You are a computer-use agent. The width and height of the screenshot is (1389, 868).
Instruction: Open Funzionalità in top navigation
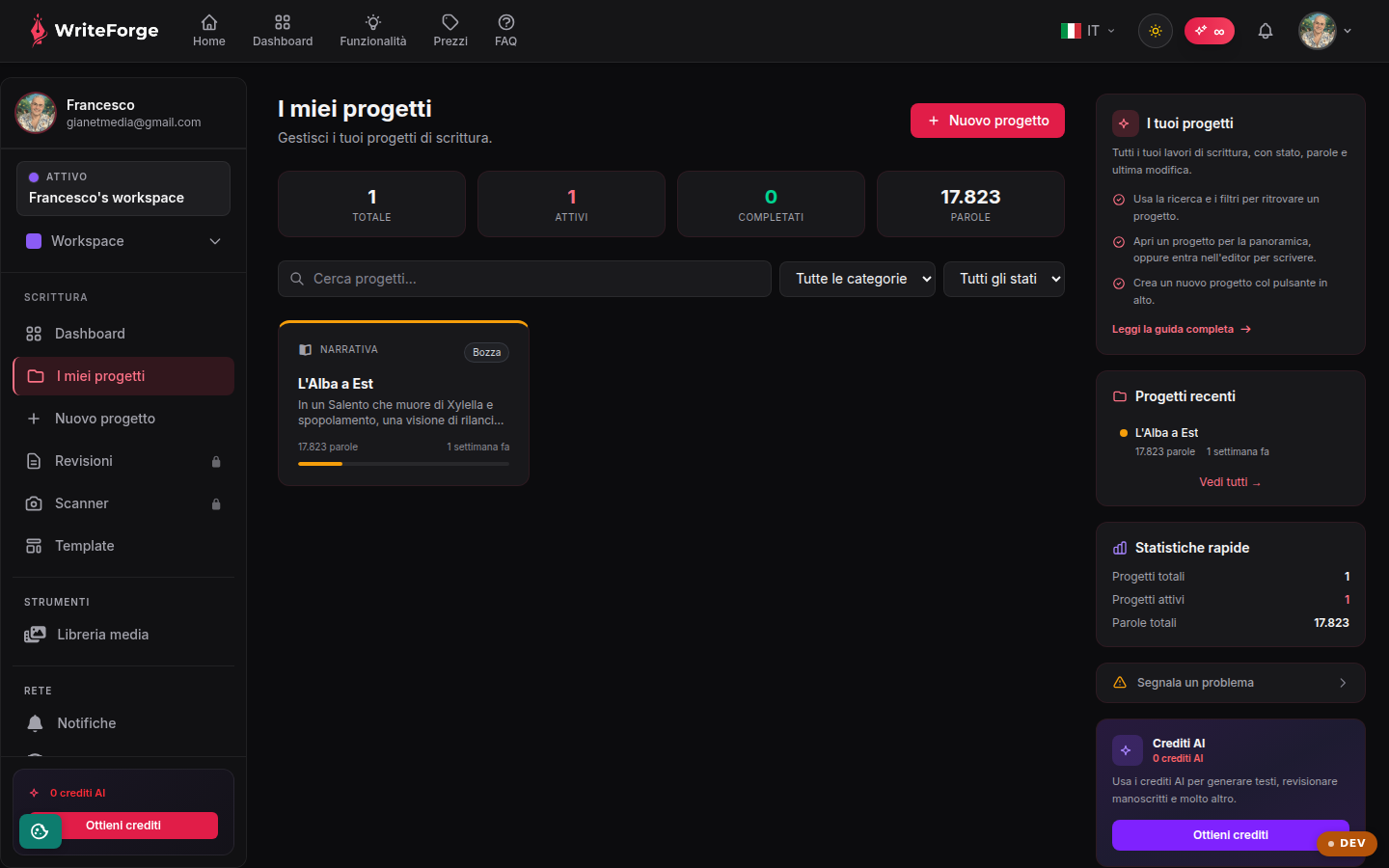pos(373,31)
